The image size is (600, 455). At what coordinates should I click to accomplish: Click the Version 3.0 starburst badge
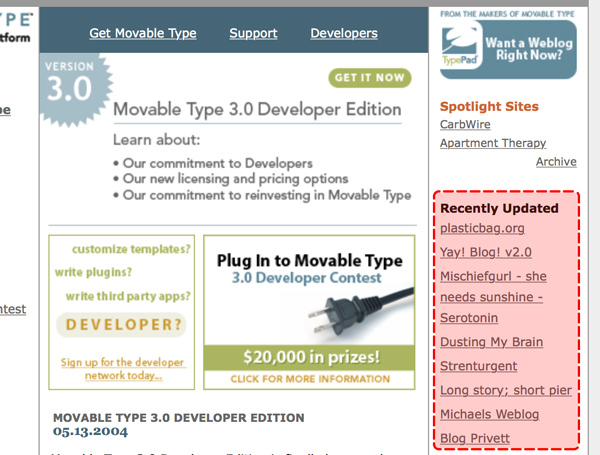point(75,90)
